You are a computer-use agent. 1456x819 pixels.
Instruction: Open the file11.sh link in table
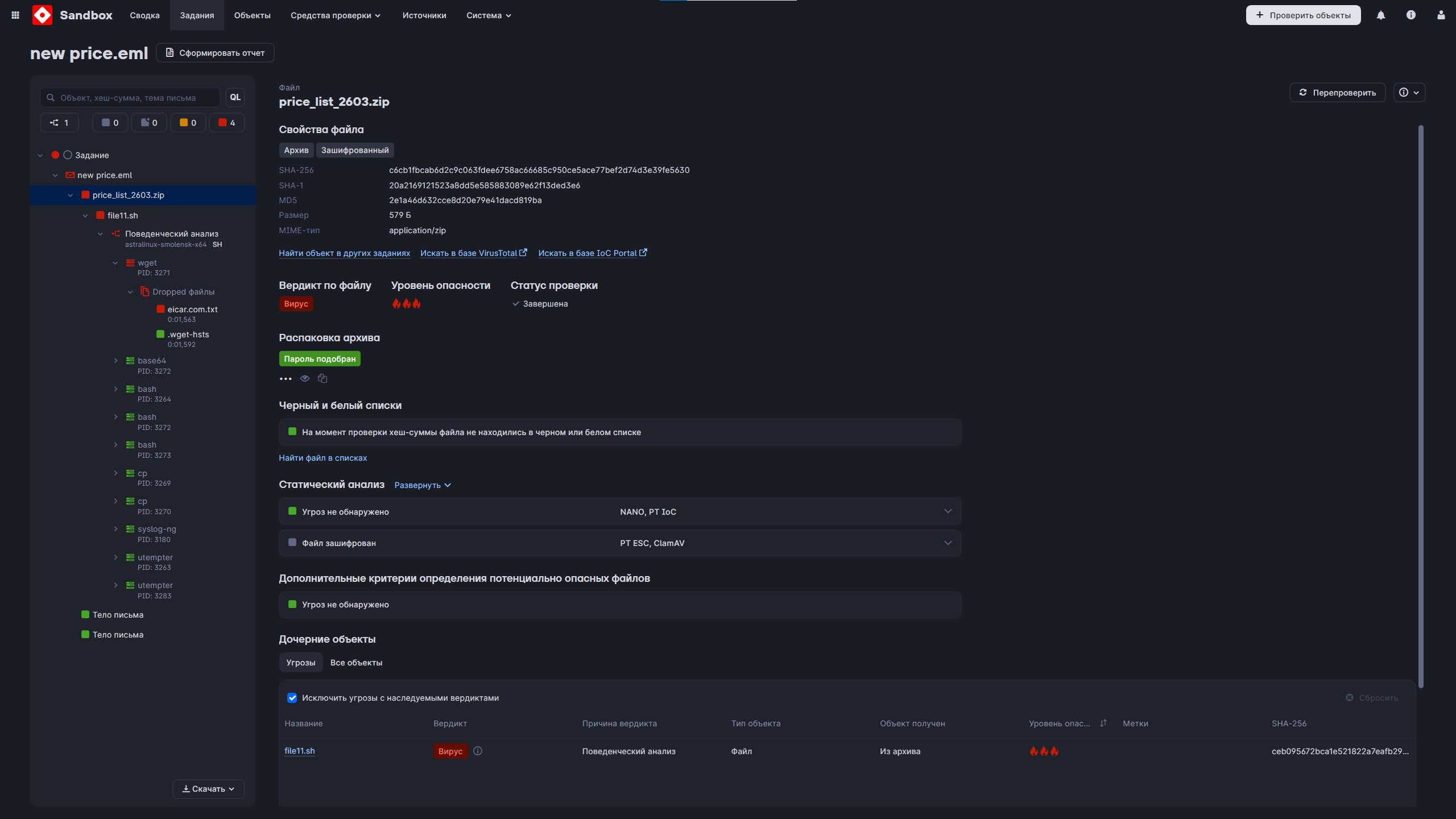point(299,751)
